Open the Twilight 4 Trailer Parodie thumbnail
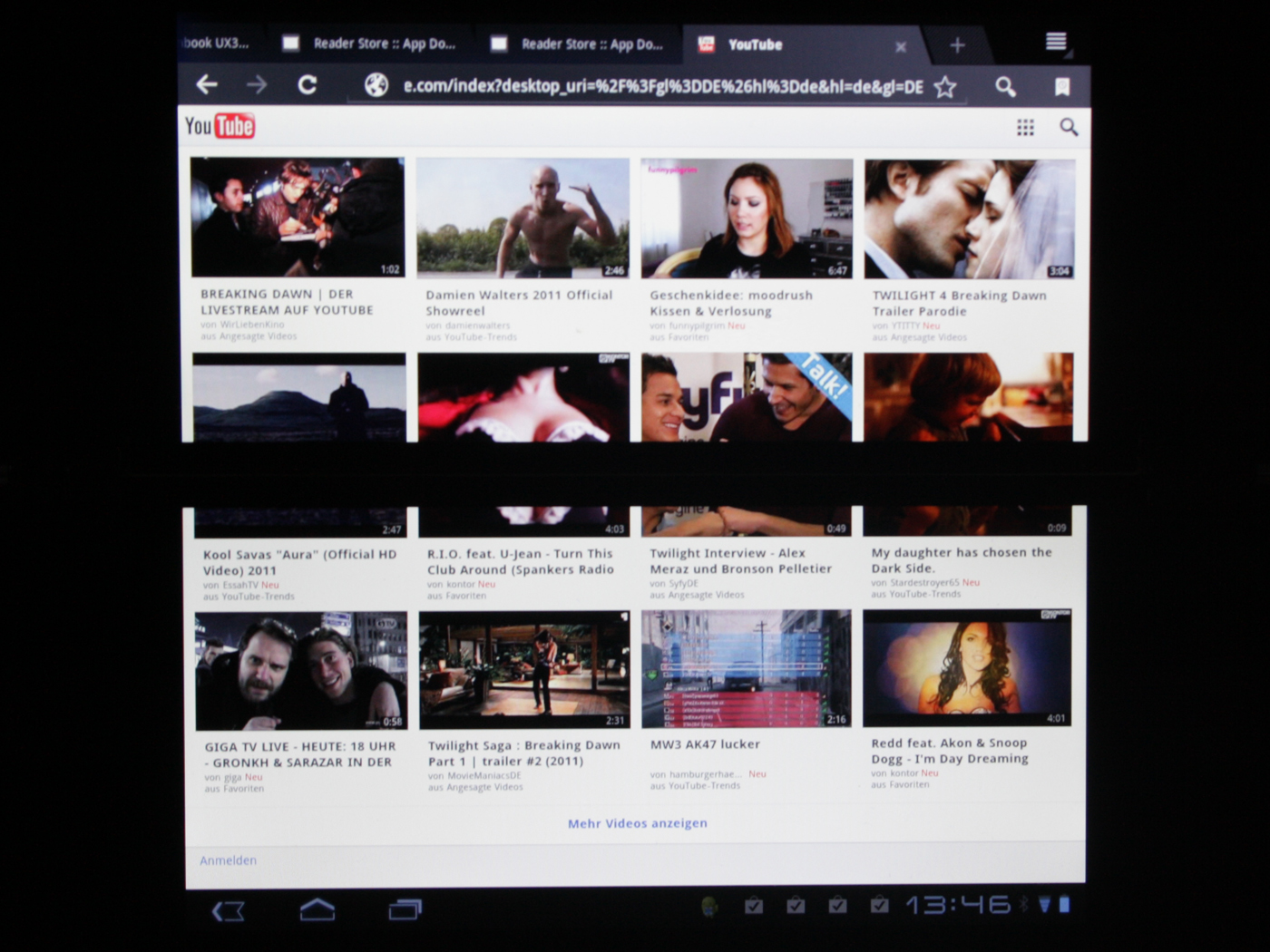Screen dimensions: 1270x952 (970, 219)
